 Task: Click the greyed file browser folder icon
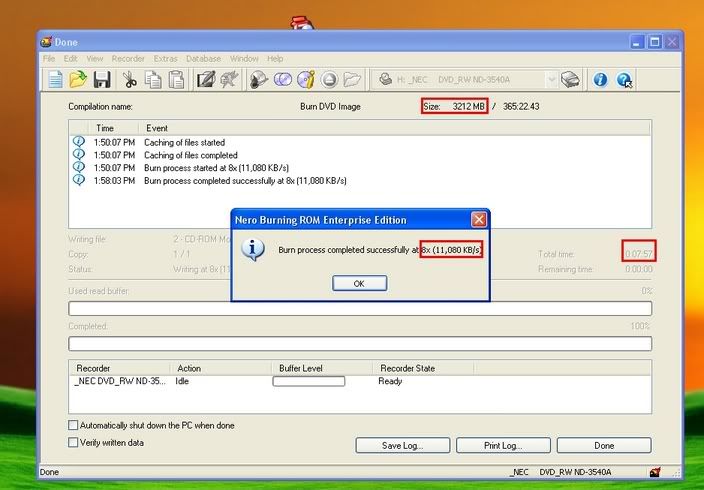pyautogui.click(x=352, y=80)
